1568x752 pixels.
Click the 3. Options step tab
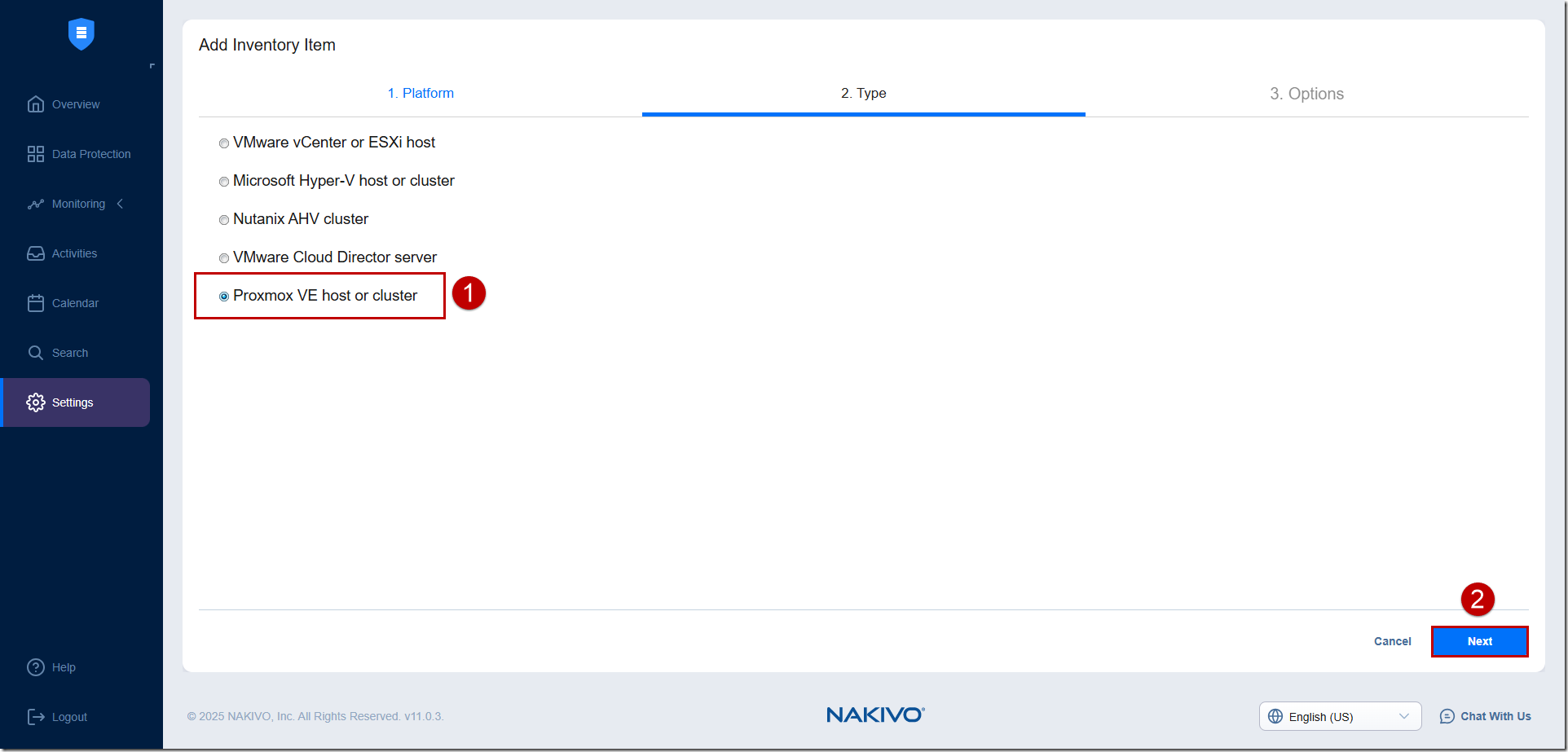coord(1307,94)
